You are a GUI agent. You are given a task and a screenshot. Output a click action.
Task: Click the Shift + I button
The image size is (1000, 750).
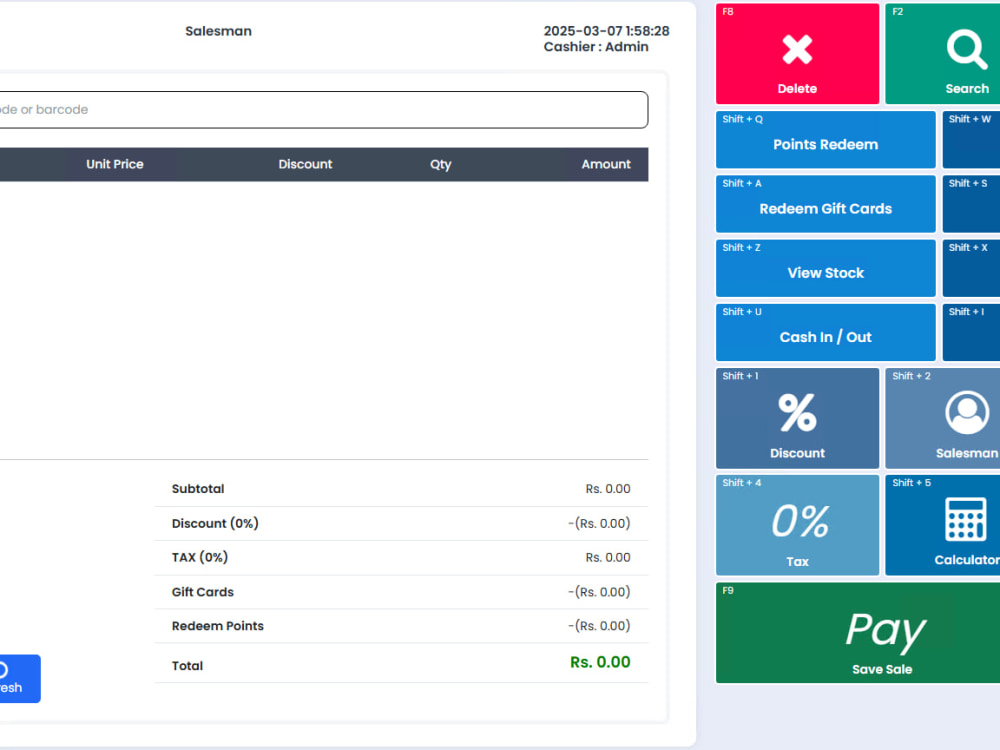point(971,332)
